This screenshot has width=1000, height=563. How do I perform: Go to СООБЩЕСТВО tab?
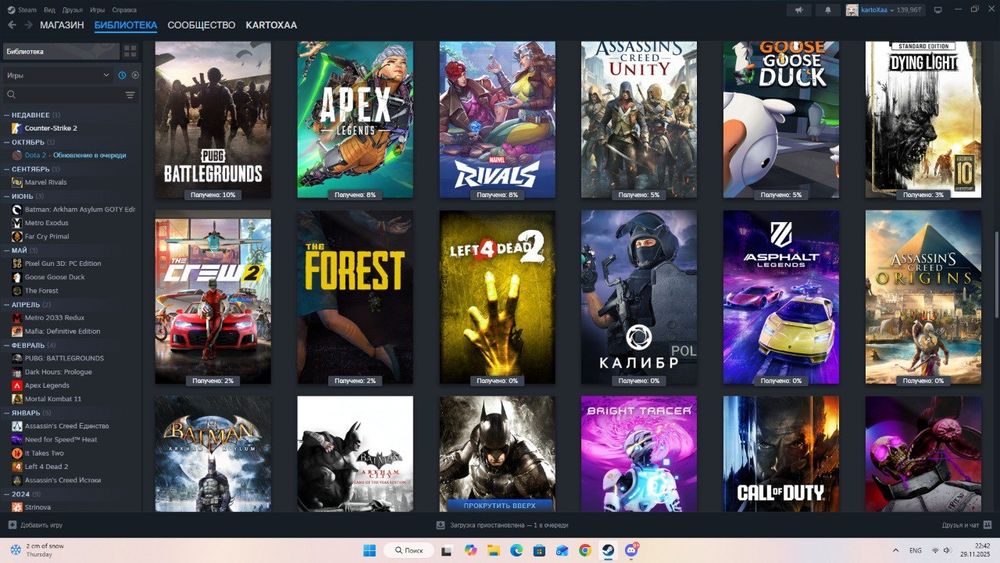coord(201,25)
